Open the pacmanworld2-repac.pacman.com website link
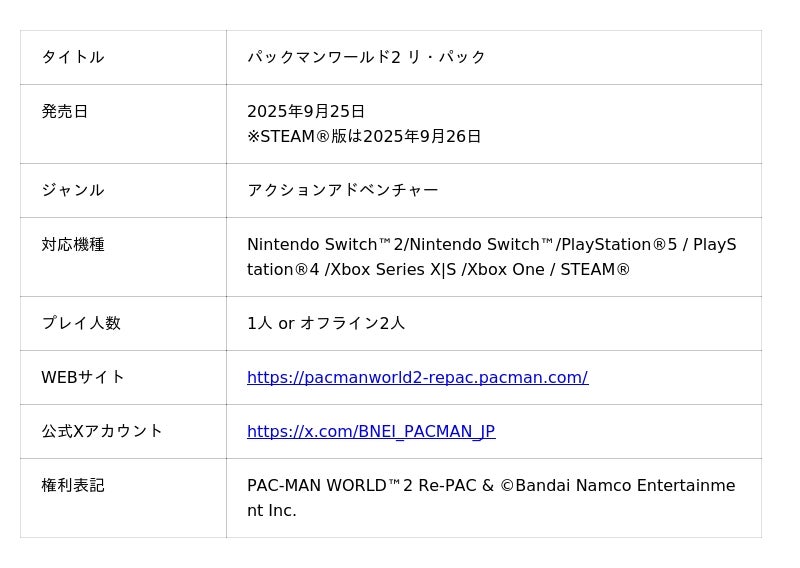Viewport: 800px width, 568px height. 417,377
